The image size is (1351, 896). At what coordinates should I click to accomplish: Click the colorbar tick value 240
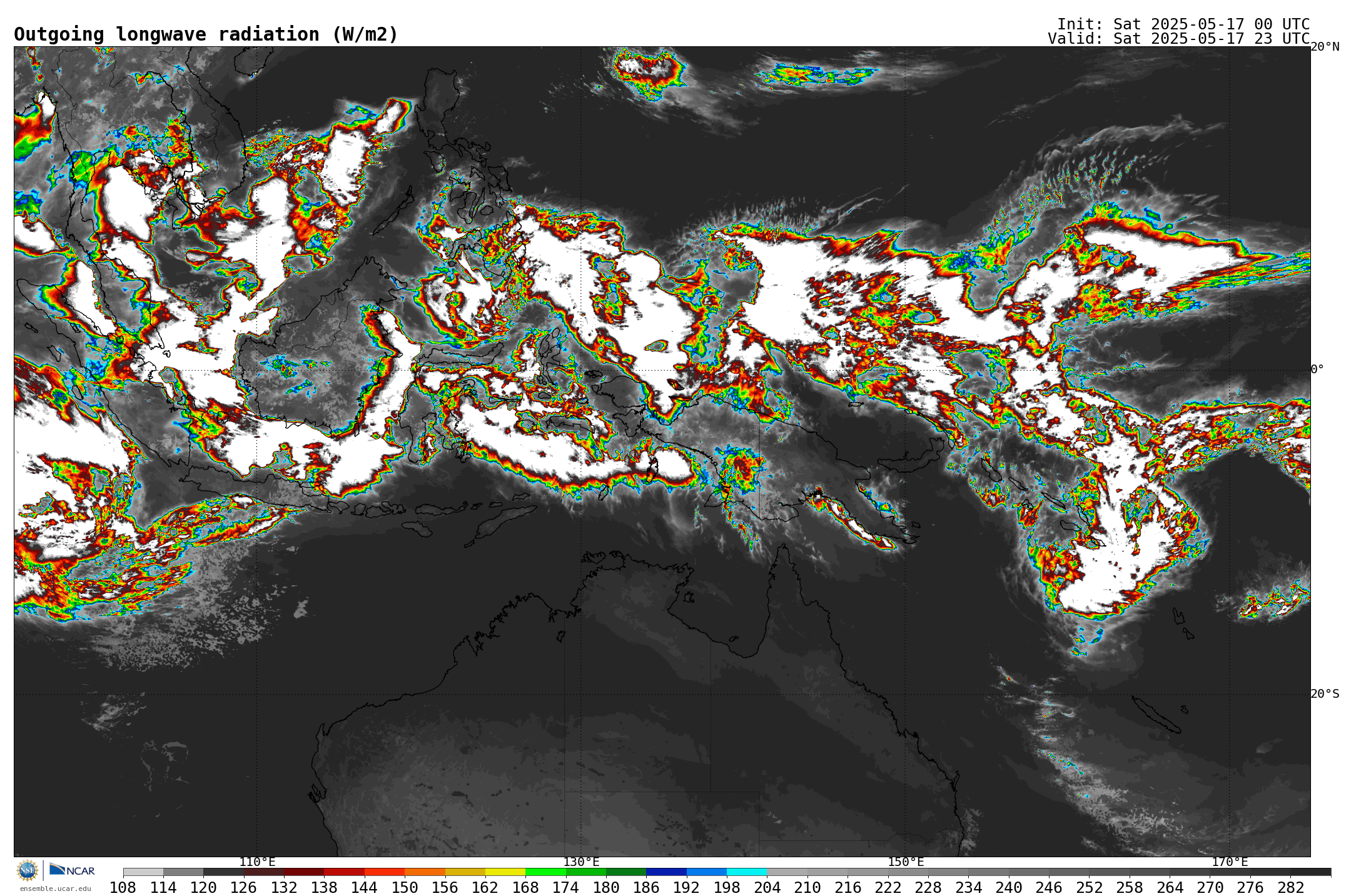coord(1009,887)
